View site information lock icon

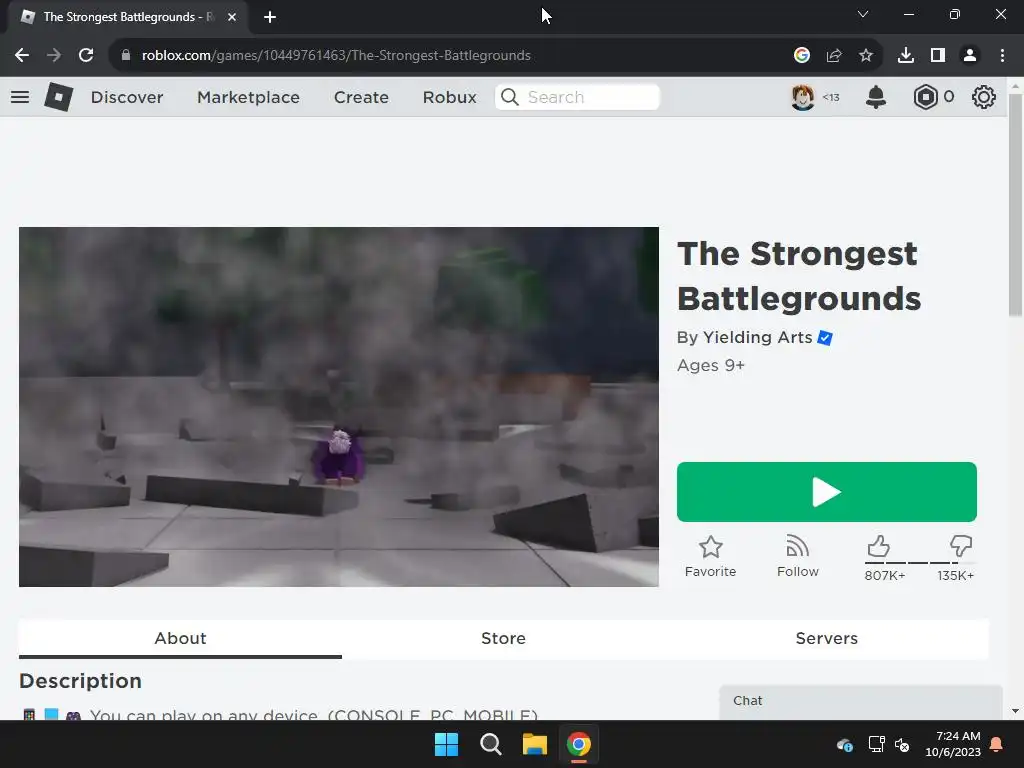click(x=126, y=56)
